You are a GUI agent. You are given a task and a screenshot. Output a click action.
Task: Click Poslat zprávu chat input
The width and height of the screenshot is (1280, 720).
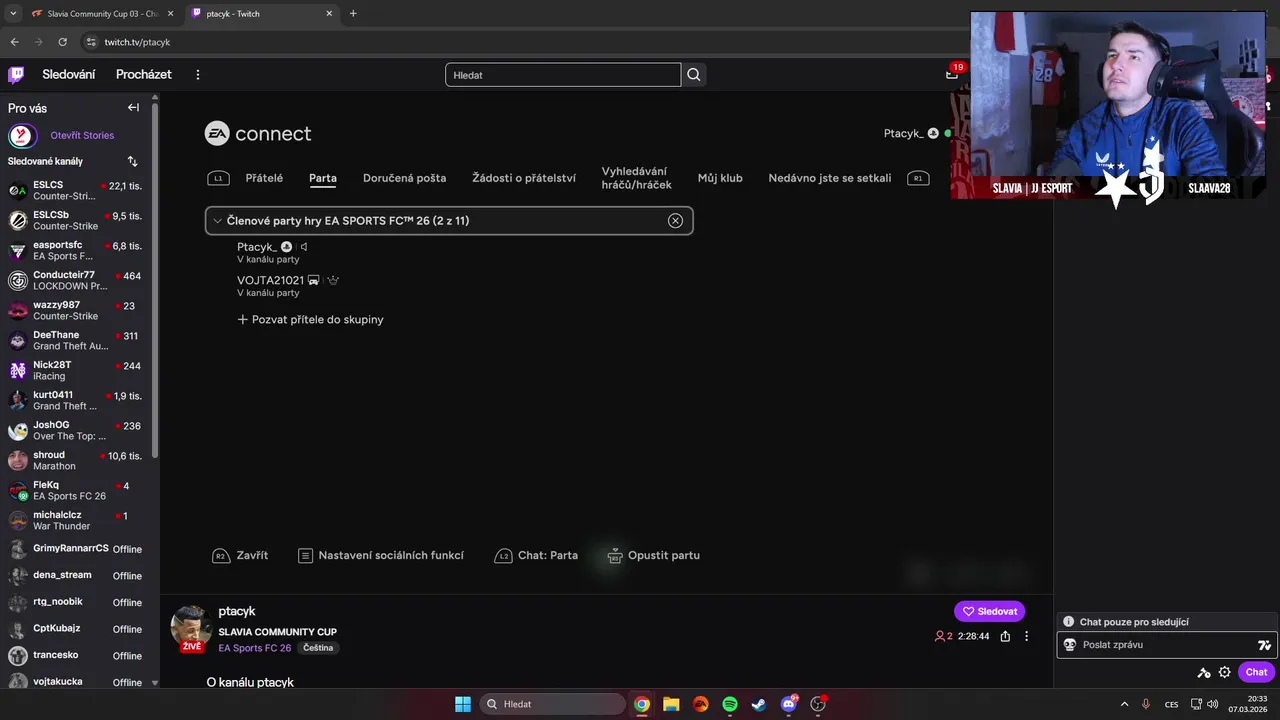coord(1168,645)
